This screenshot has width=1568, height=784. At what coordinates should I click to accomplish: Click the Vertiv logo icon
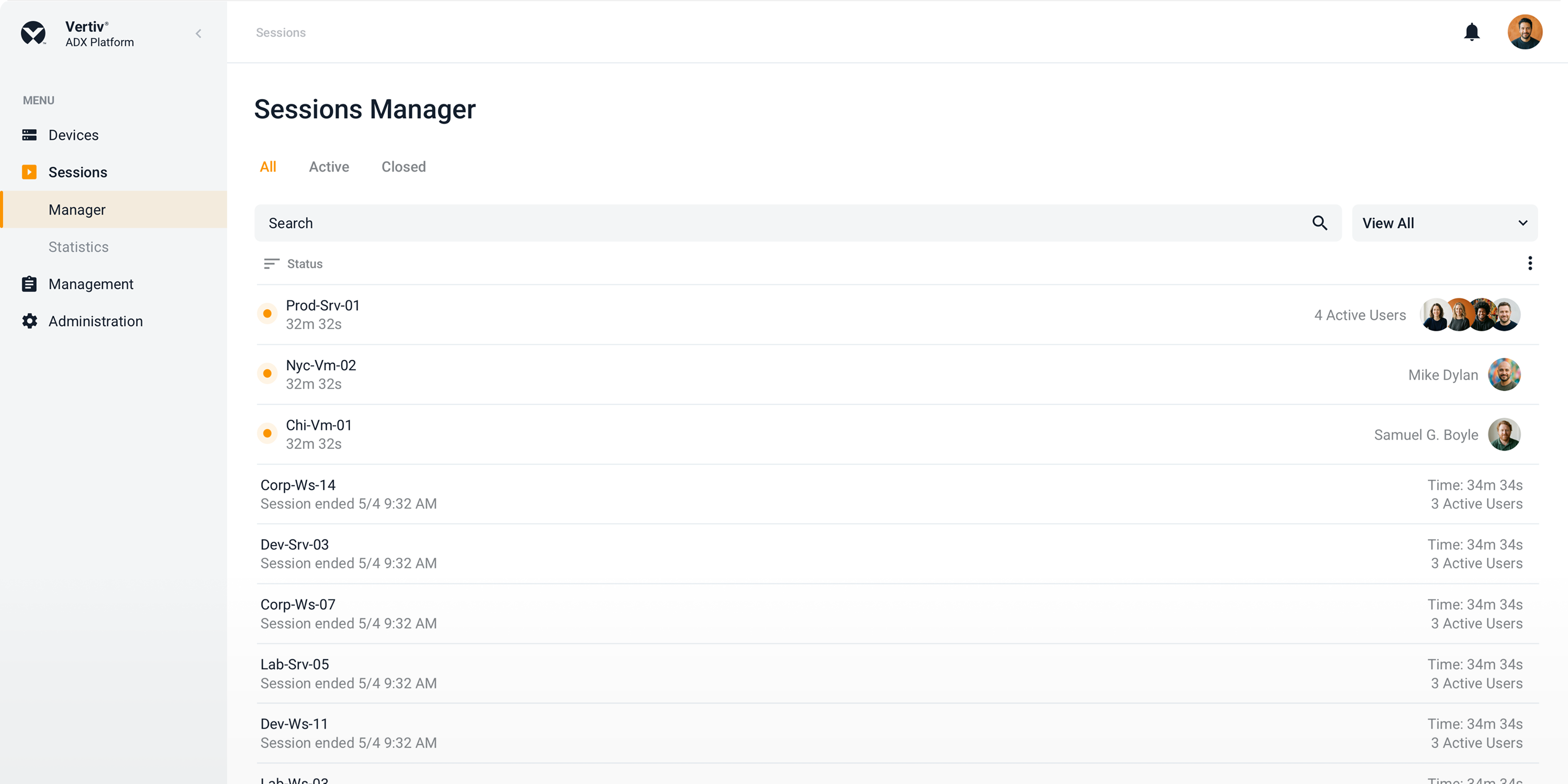point(33,33)
